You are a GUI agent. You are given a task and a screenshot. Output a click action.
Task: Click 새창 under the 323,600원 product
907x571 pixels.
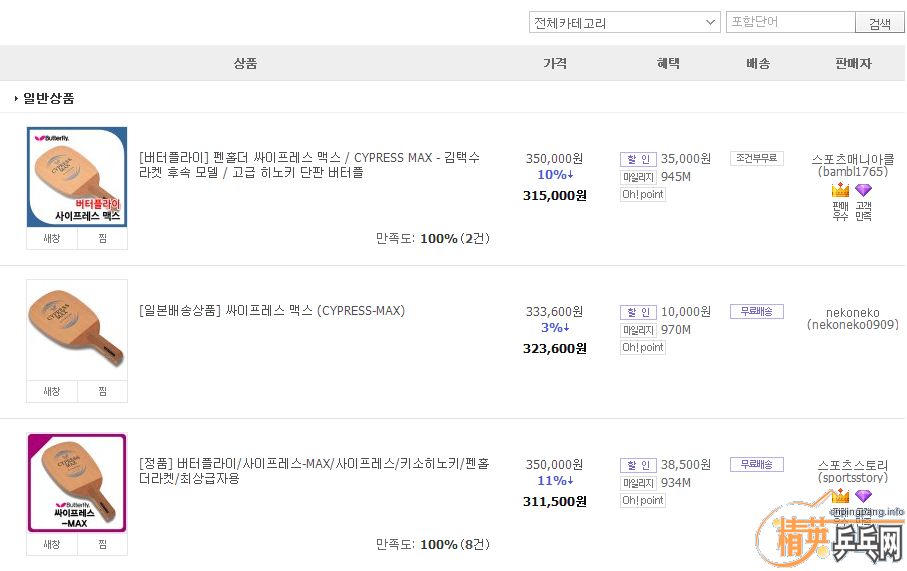52,391
